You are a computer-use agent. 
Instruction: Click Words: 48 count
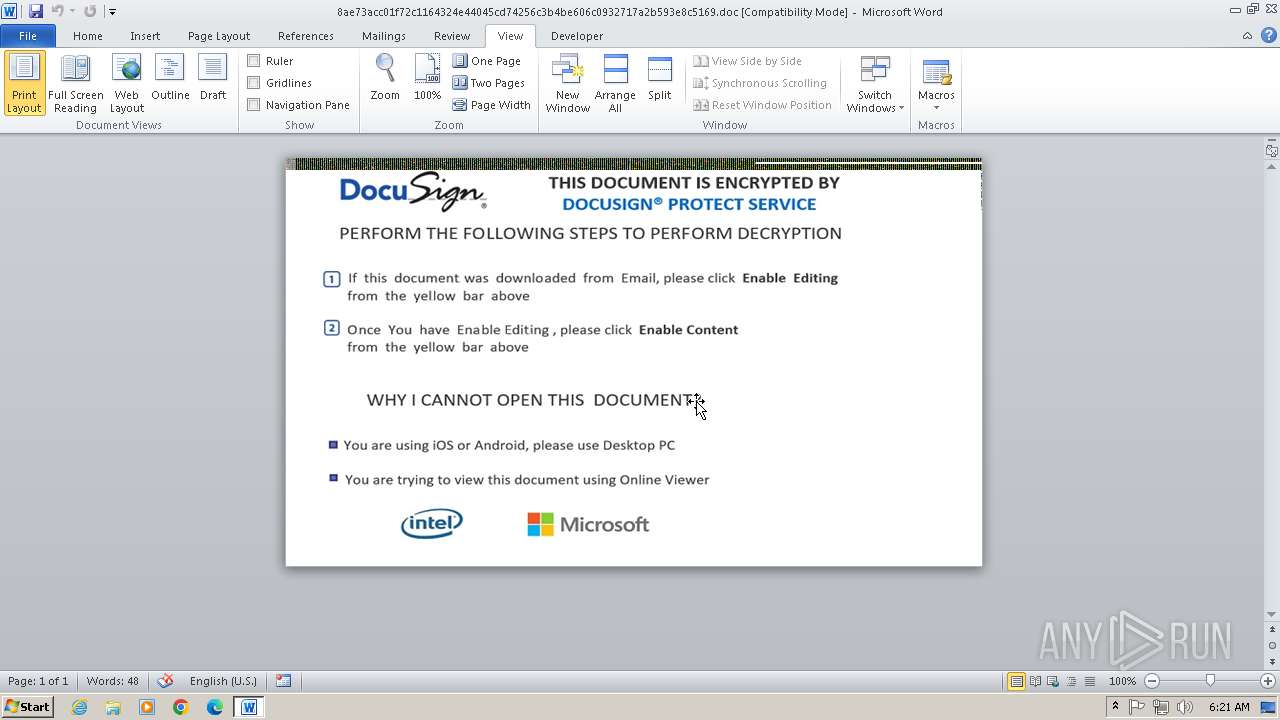click(113, 681)
